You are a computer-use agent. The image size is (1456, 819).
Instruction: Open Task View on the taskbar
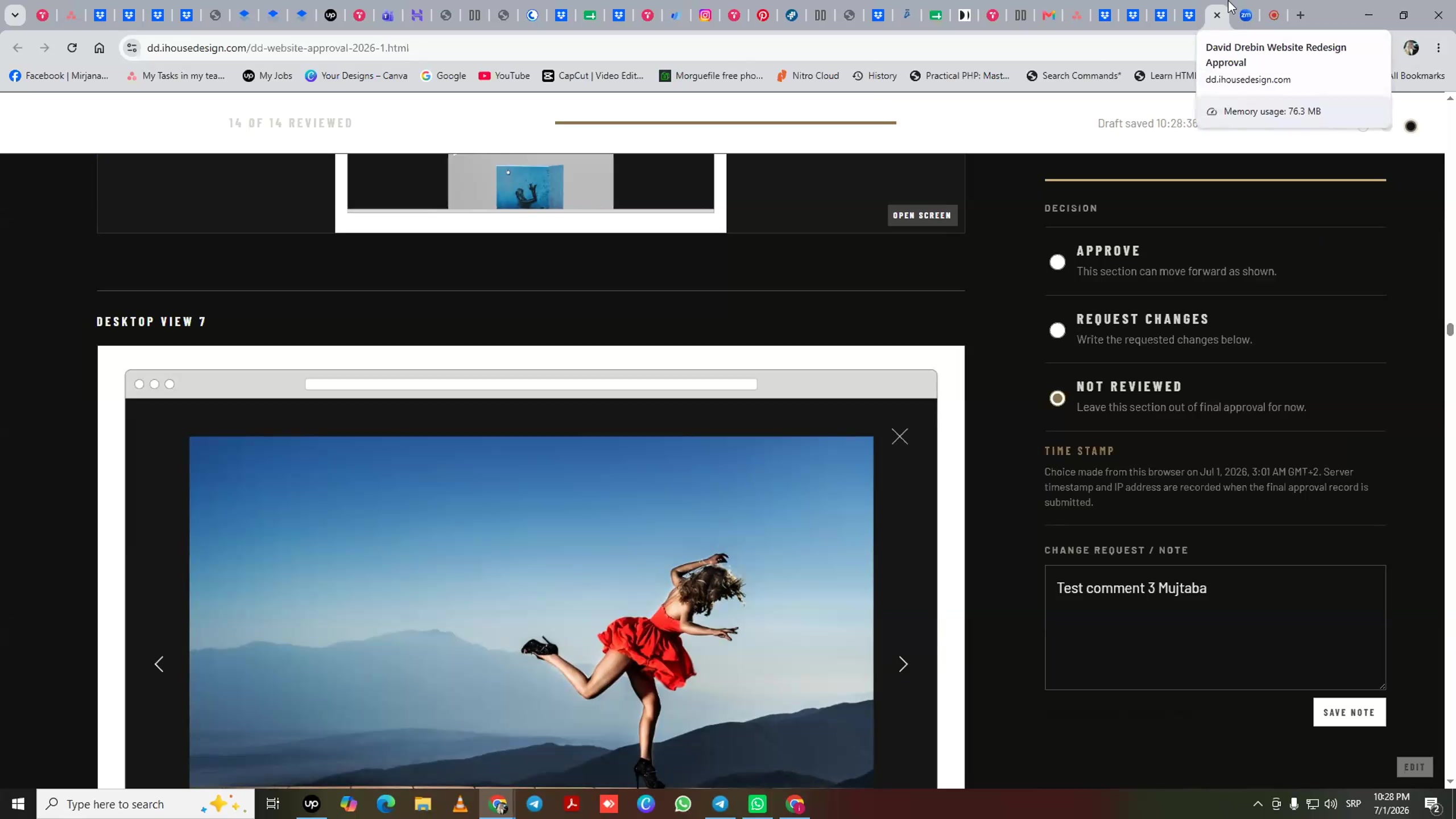273,804
